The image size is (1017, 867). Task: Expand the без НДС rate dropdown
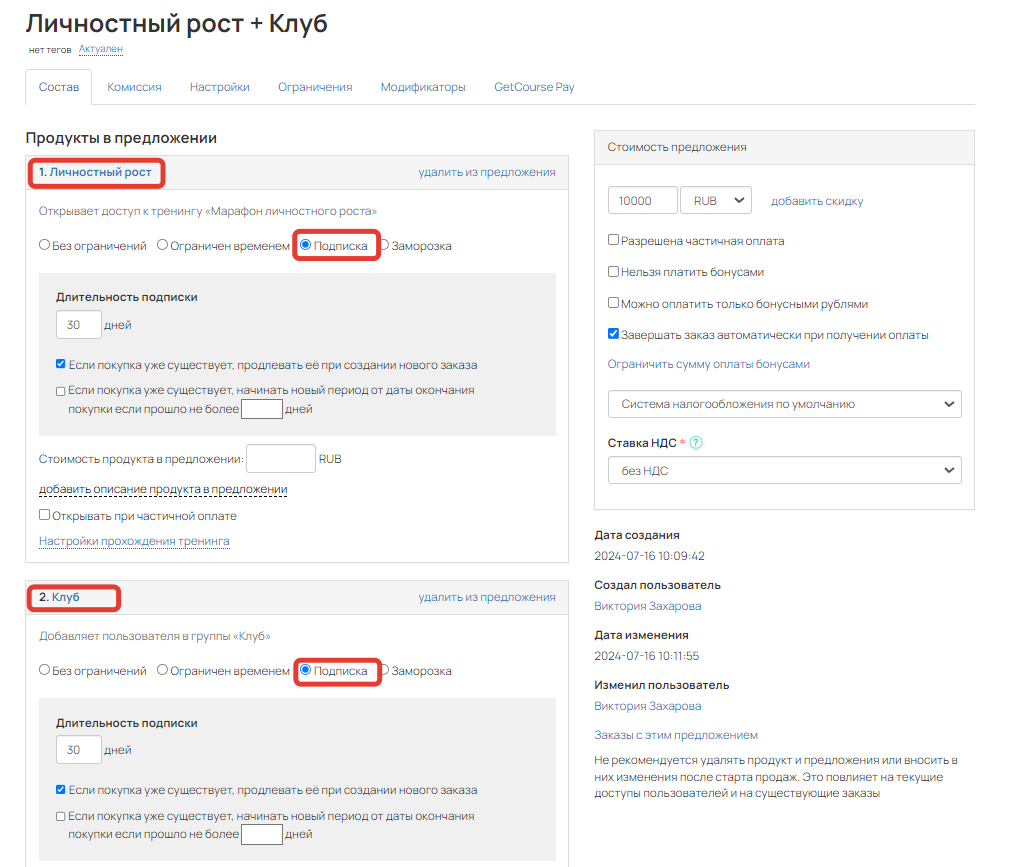[784, 471]
